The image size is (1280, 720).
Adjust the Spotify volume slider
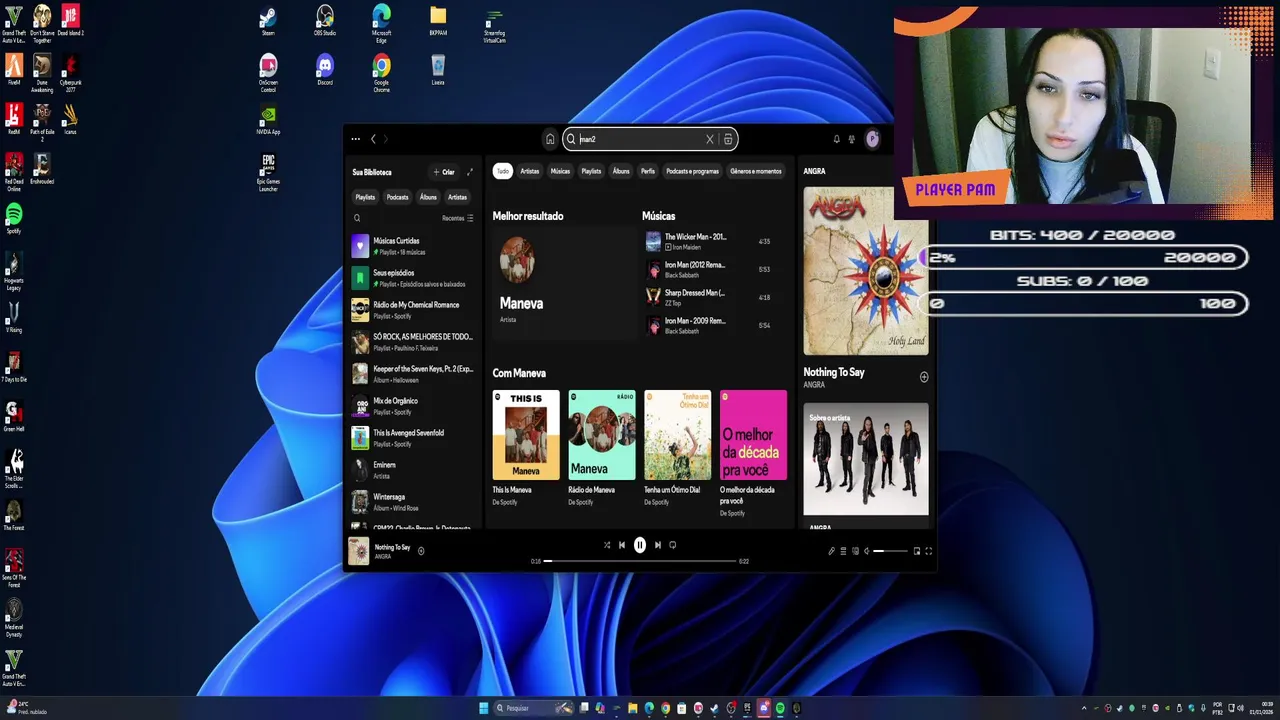coord(891,551)
